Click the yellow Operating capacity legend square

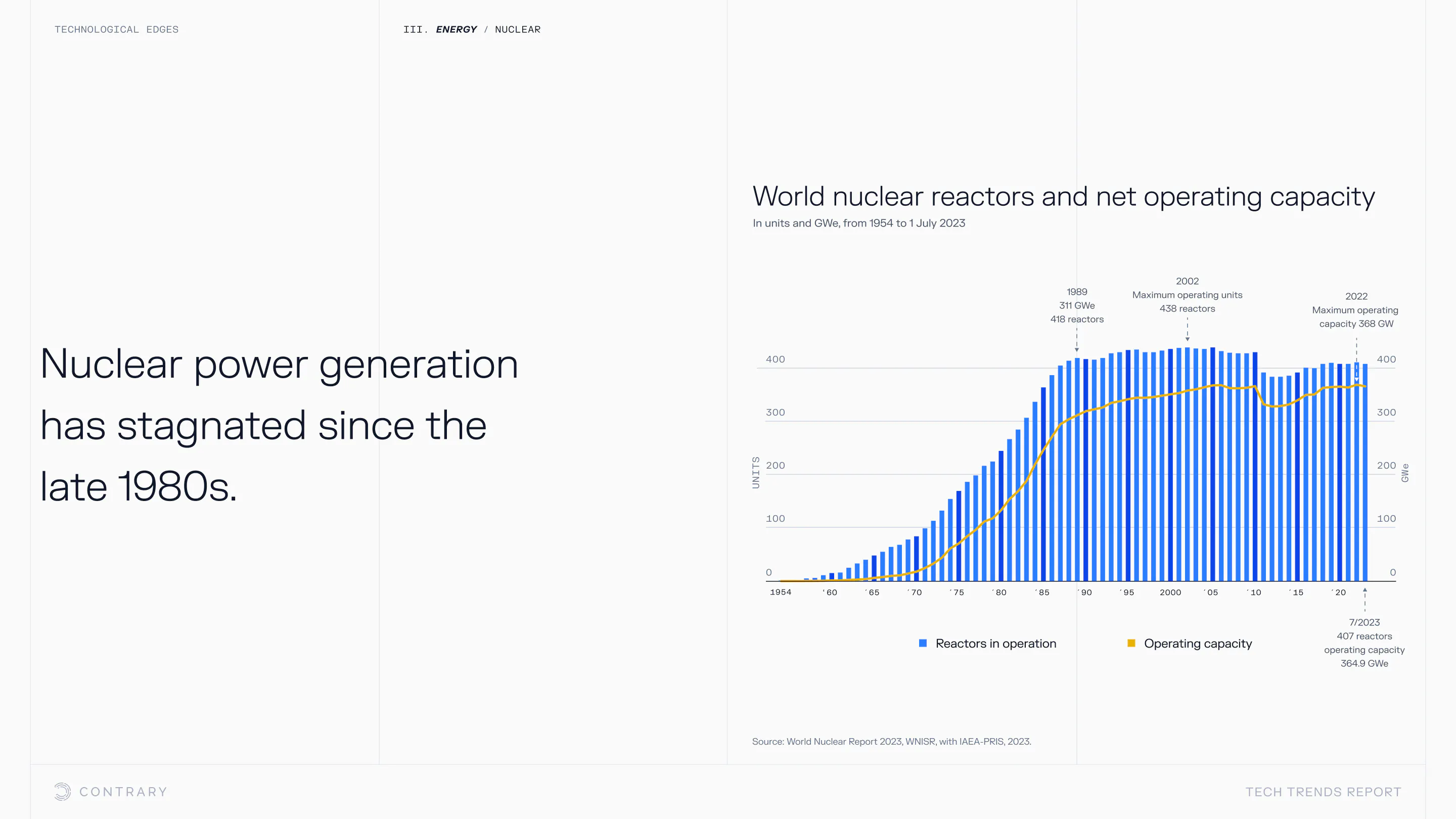(1131, 643)
